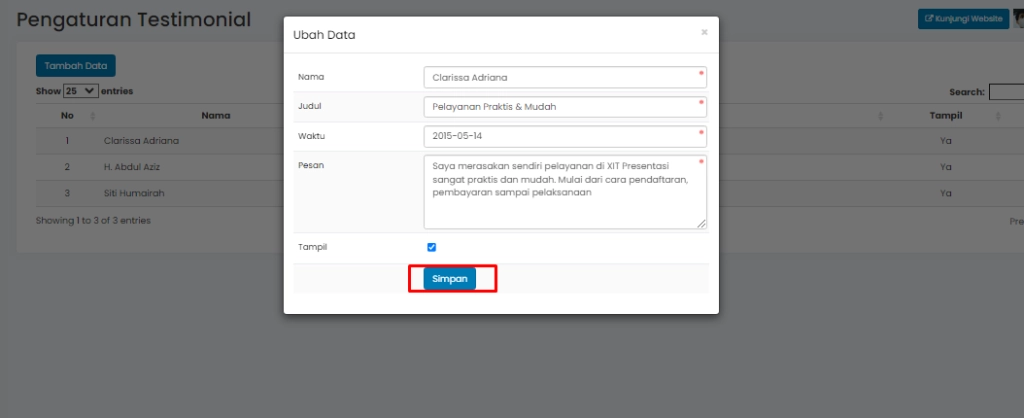The image size is (1024, 418).
Task: Uncheck the Tampil checkbox
Action: click(432, 247)
